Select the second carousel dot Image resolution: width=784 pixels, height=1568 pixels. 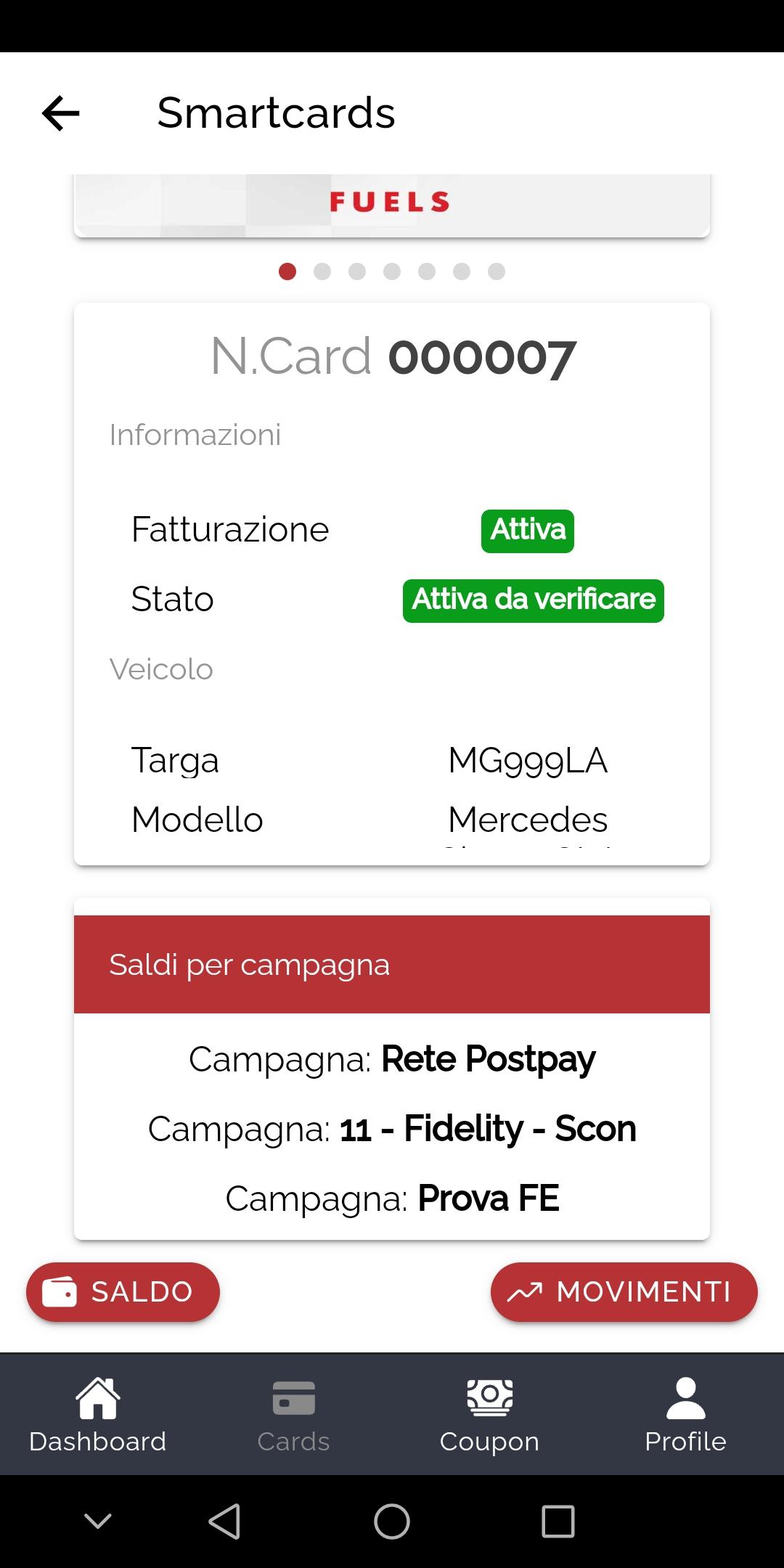point(322,271)
